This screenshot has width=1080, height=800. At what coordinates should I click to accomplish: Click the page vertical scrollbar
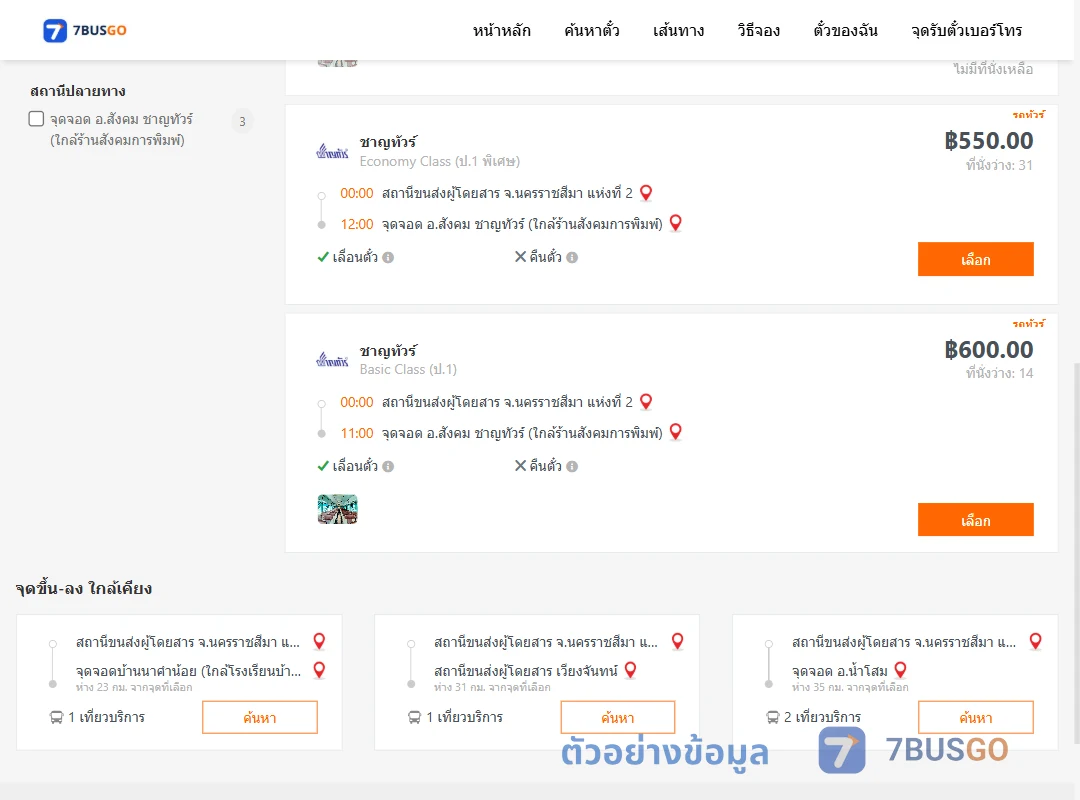(x=1076, y=551)
